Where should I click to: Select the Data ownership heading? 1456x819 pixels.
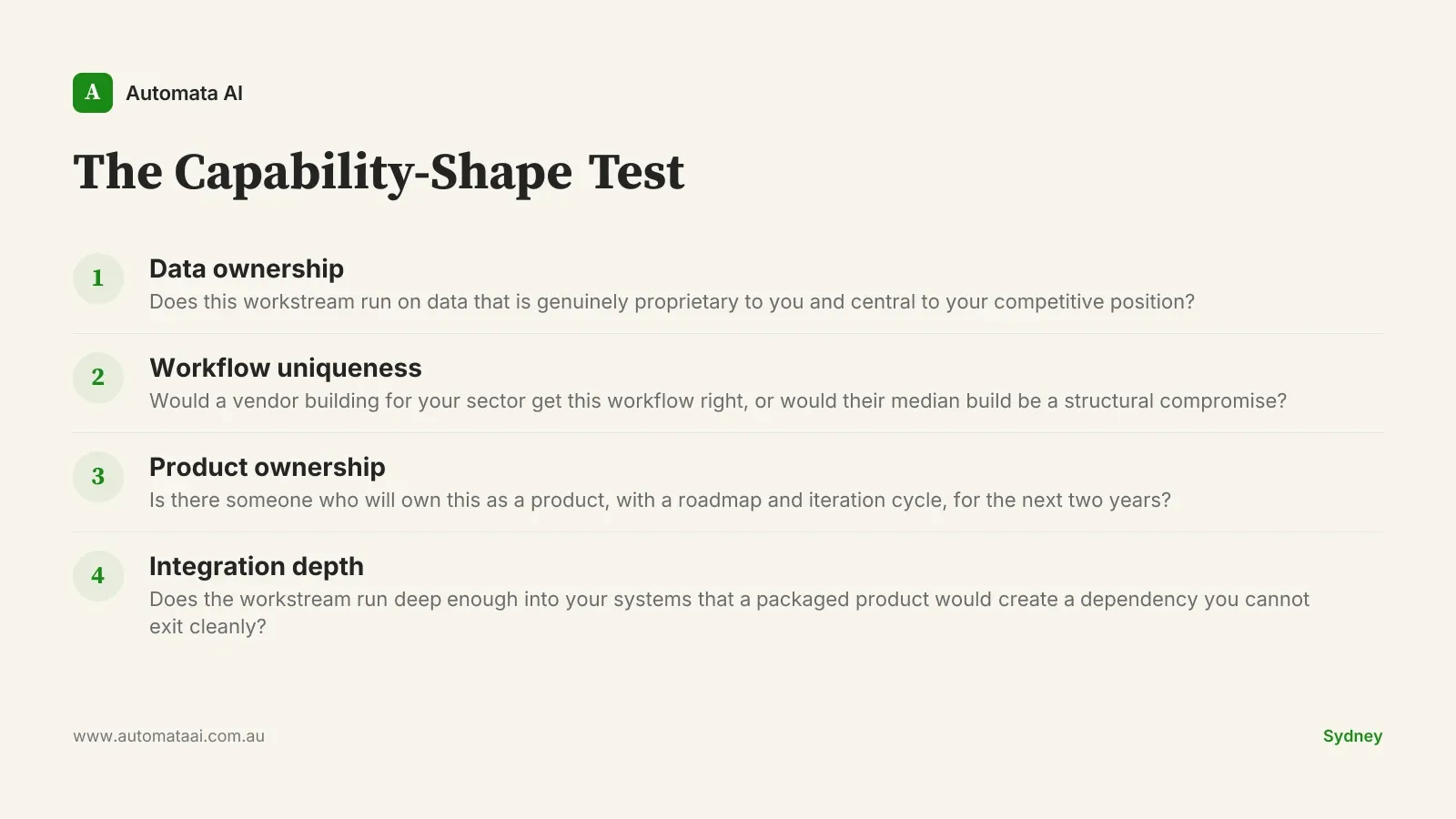pyautogui.click(x=247, y=268)
